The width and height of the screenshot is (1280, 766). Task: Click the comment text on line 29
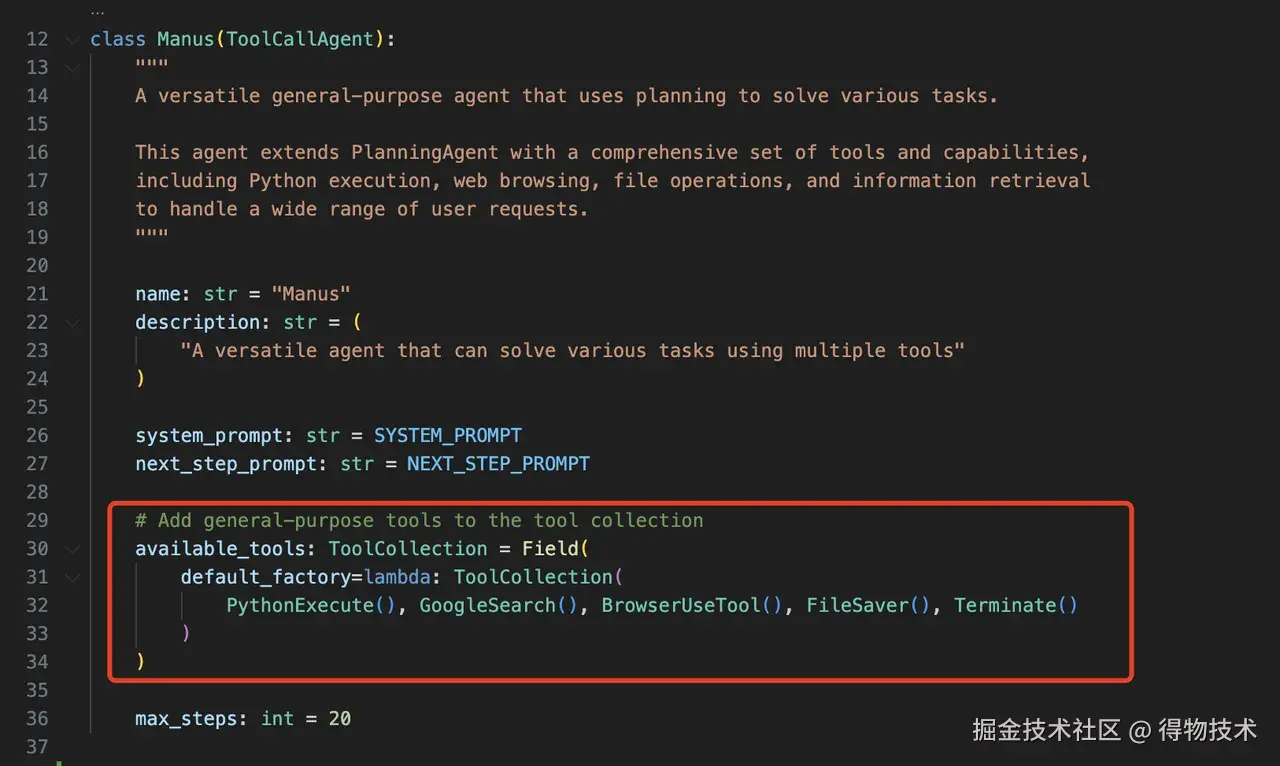(x=419, y=520)
